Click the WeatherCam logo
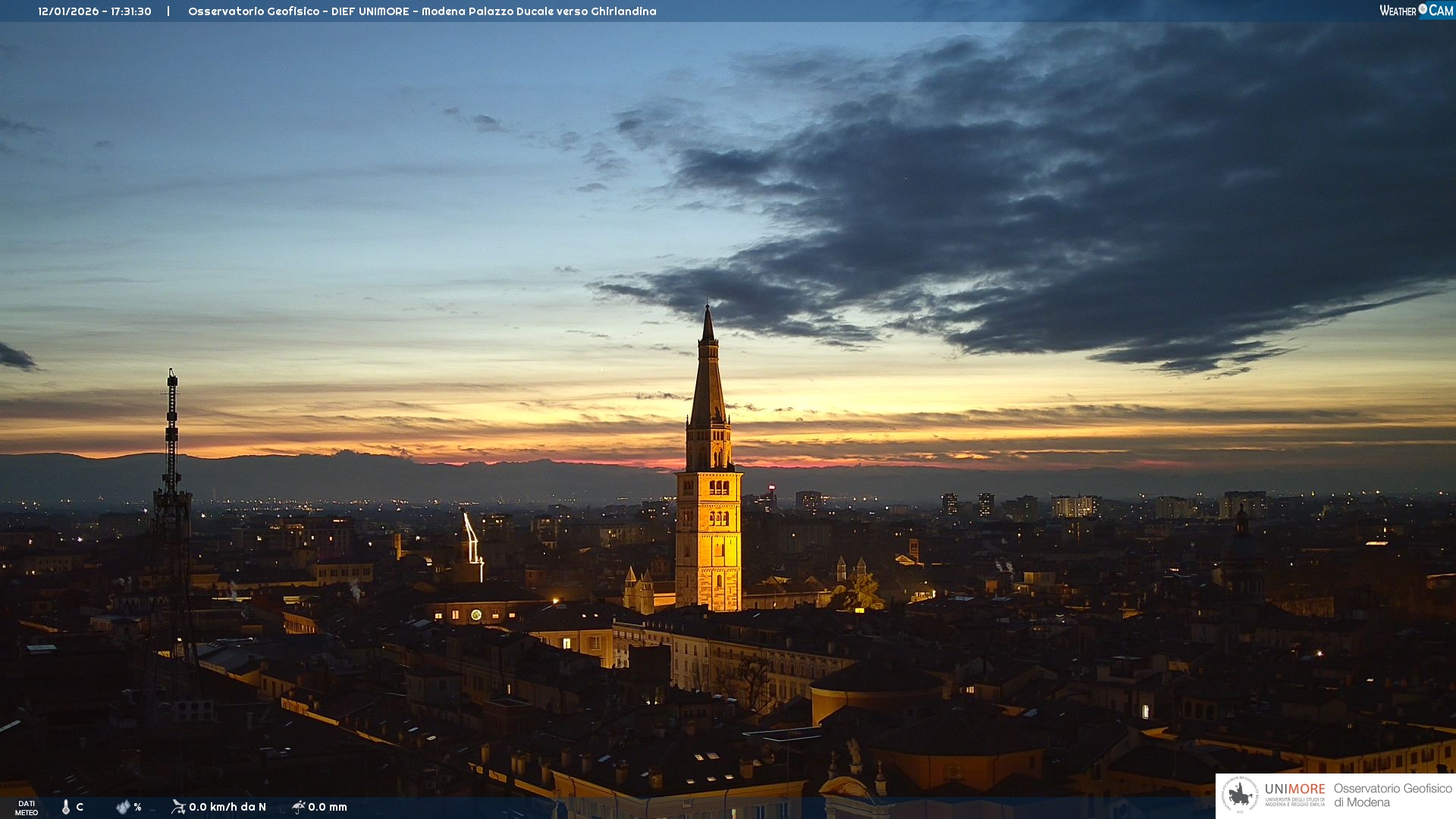This screenshot has width=1456, height=819. (1416, 11)
